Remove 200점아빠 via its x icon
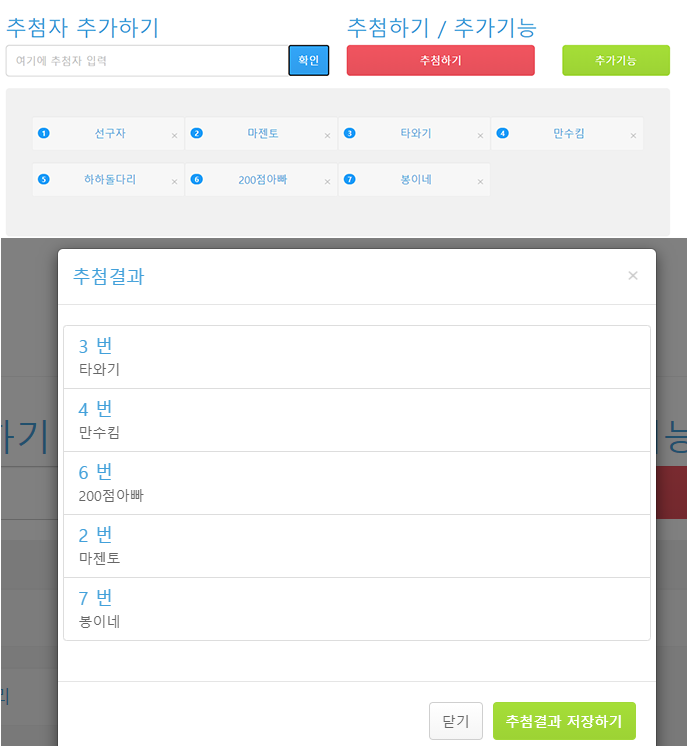Screen dimensions: 687x746 point(327,182)
